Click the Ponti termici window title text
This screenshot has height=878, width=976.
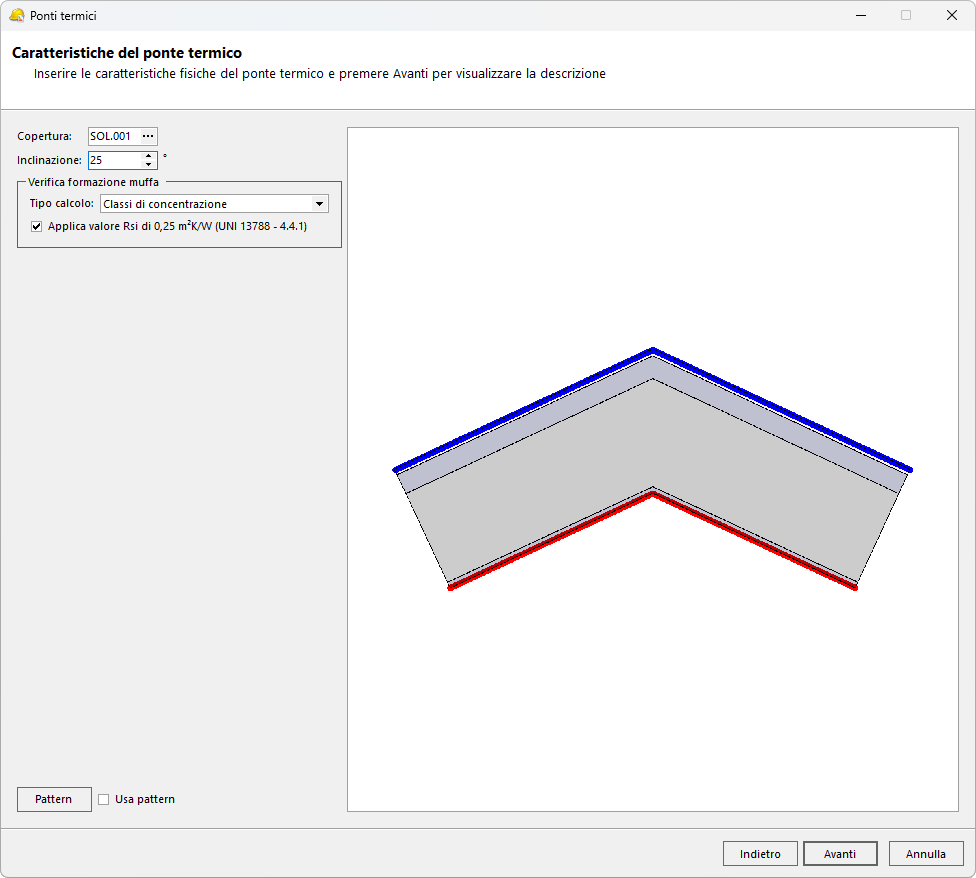click(x=64, y=16)
